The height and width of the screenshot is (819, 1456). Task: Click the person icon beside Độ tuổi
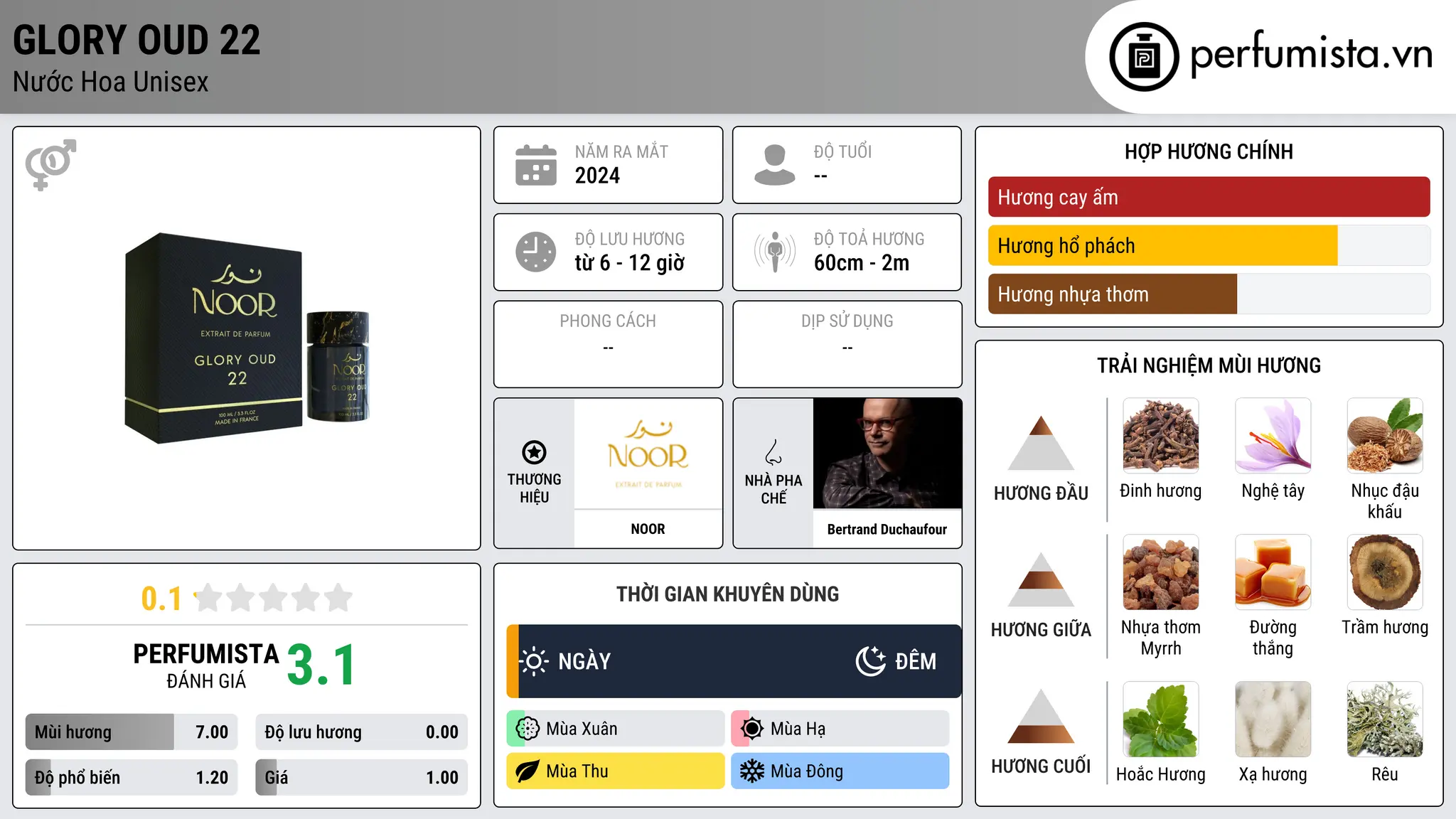(x=775, y=165)
